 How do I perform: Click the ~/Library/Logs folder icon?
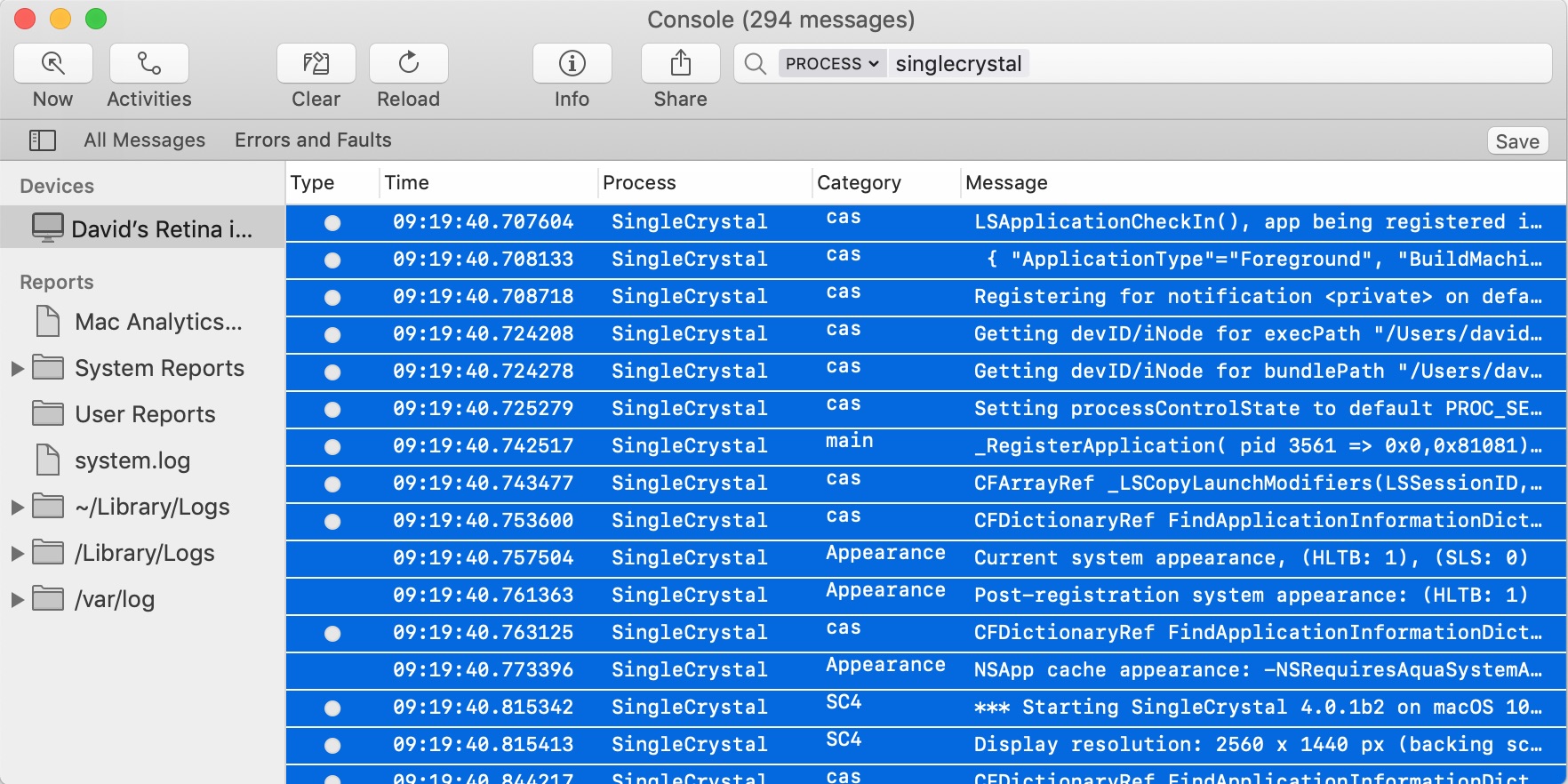coord(48,506)
